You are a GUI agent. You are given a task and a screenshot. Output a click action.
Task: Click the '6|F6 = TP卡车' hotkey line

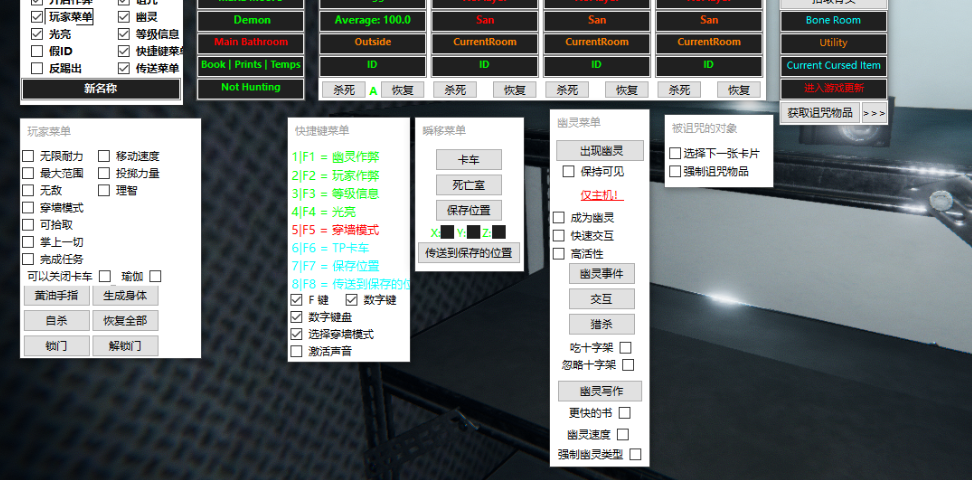pos(330,248)
